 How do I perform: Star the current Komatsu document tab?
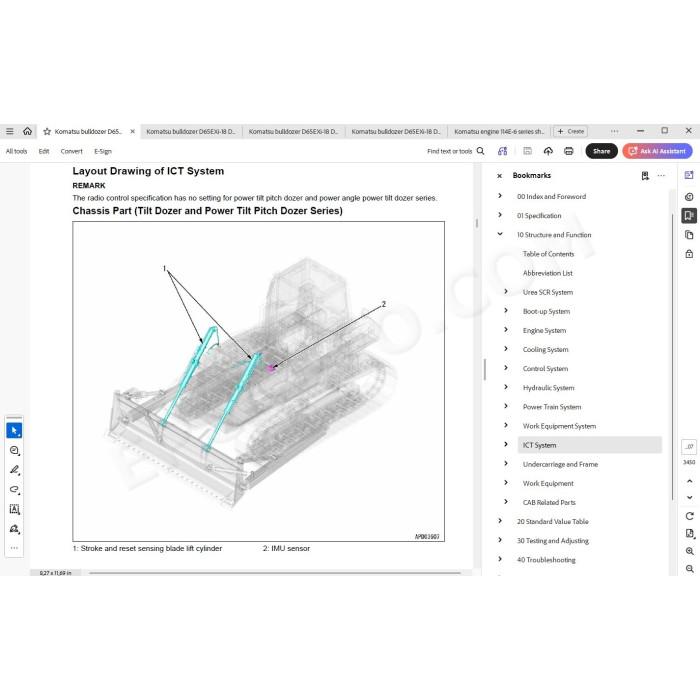pyautogui.click(x=47, y=132)
